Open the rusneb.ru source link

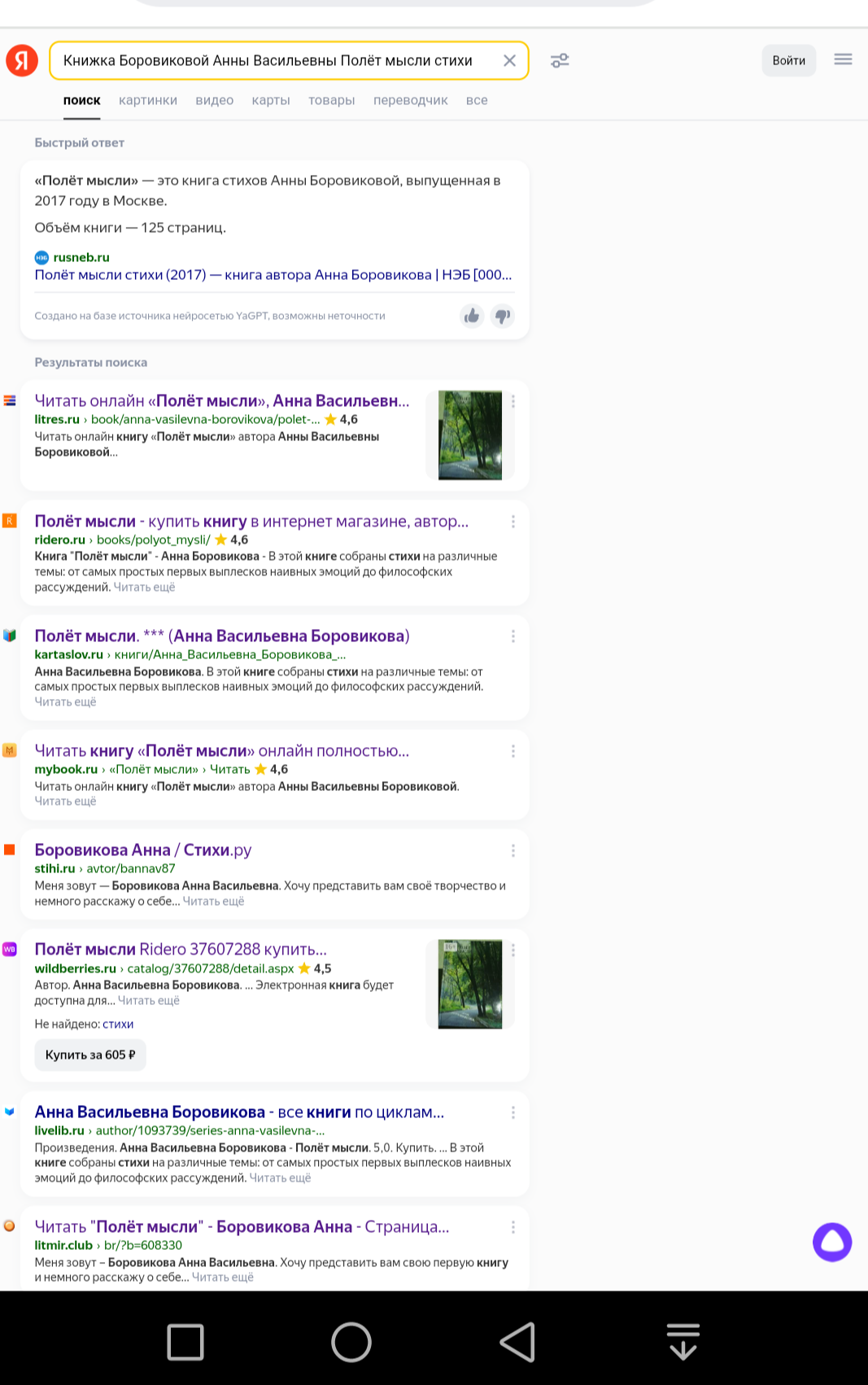click(x=81, y=257)
